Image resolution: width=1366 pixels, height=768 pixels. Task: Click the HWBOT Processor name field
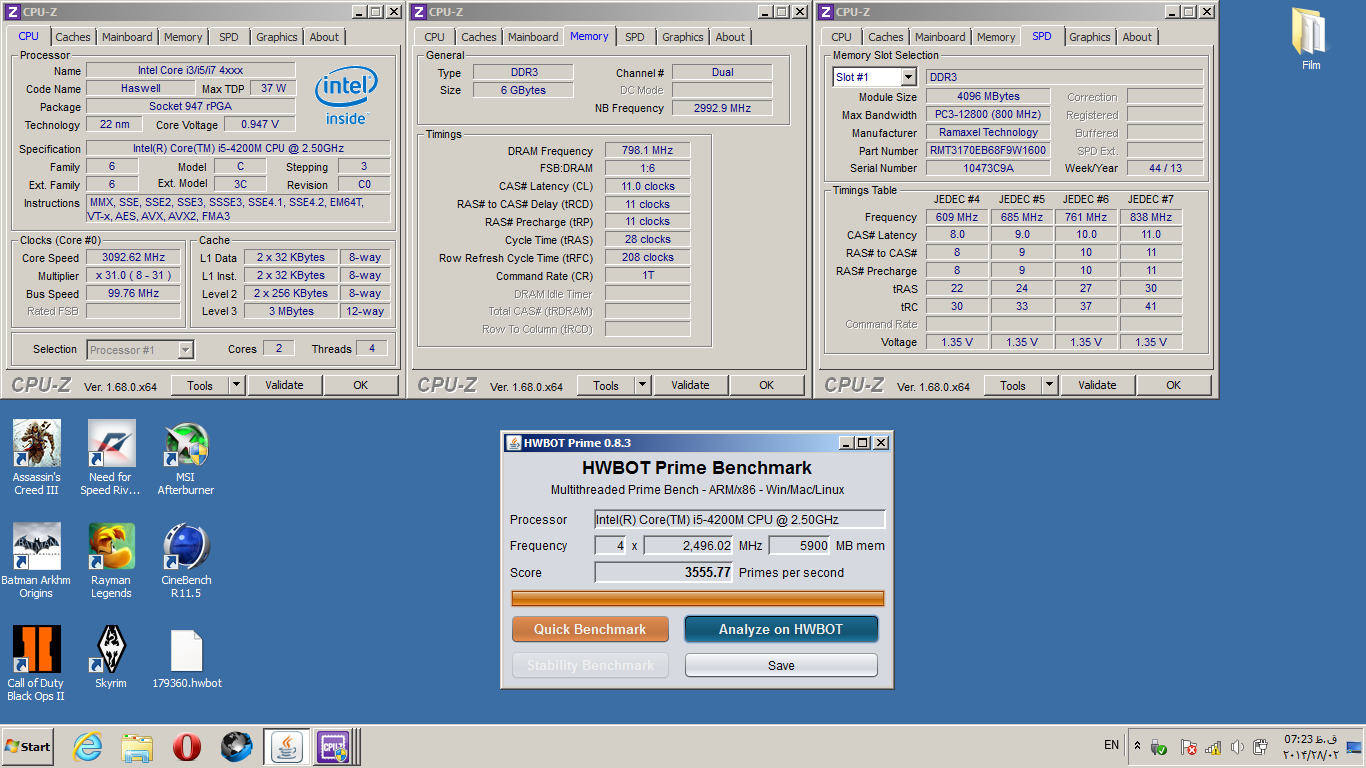click(740, 519)
